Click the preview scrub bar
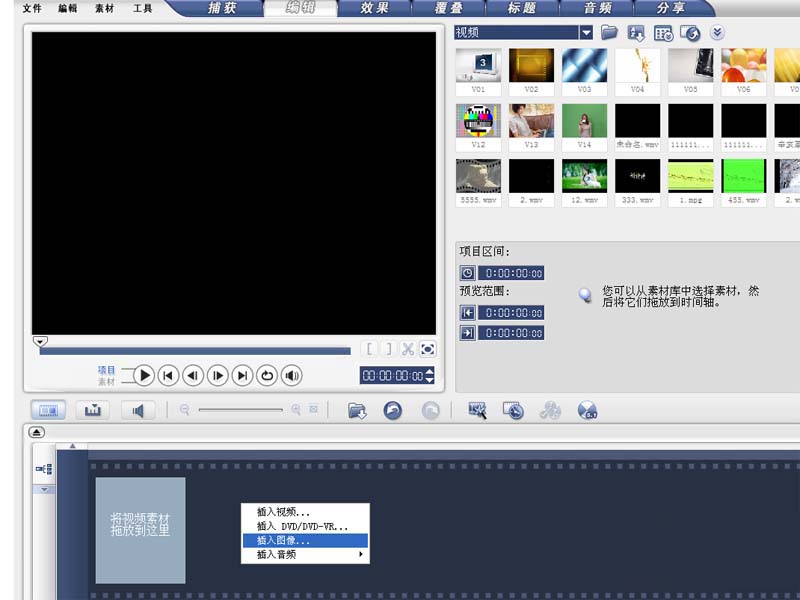The image size is (800, 600). [x=195, y=351]
